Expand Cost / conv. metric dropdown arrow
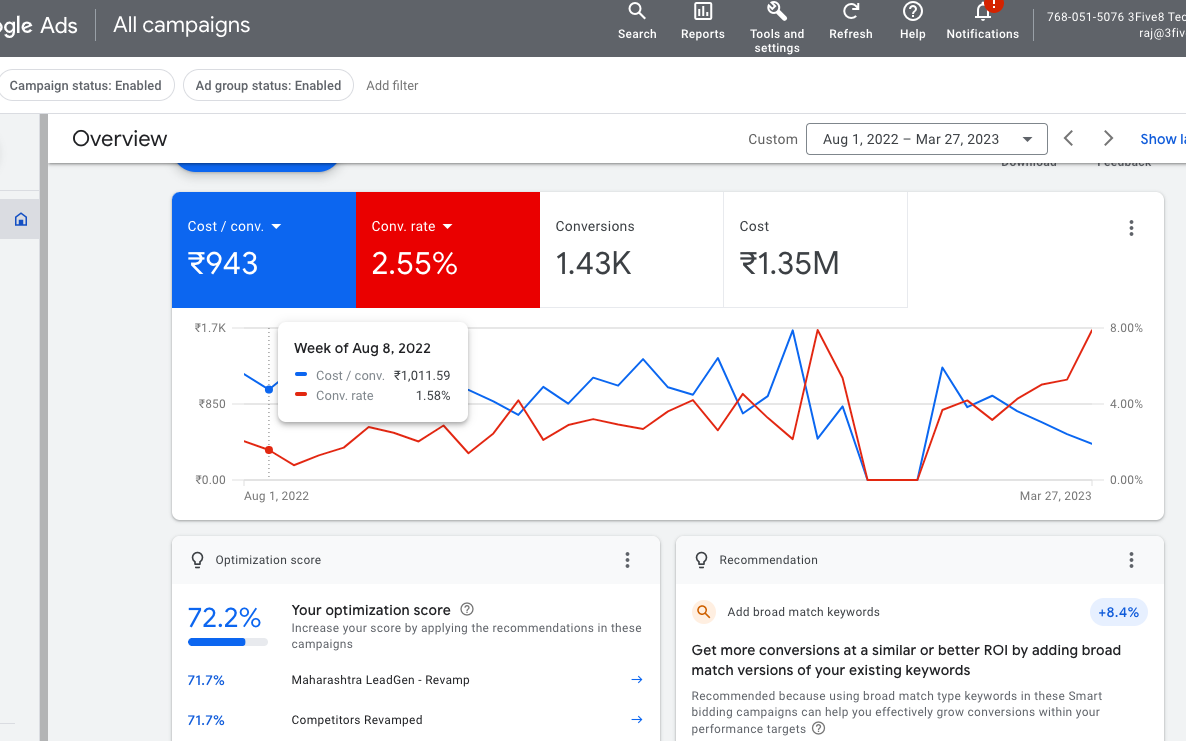Image resolution: width=1186 pixels, height=741 pixels. [x=276, y=226]
